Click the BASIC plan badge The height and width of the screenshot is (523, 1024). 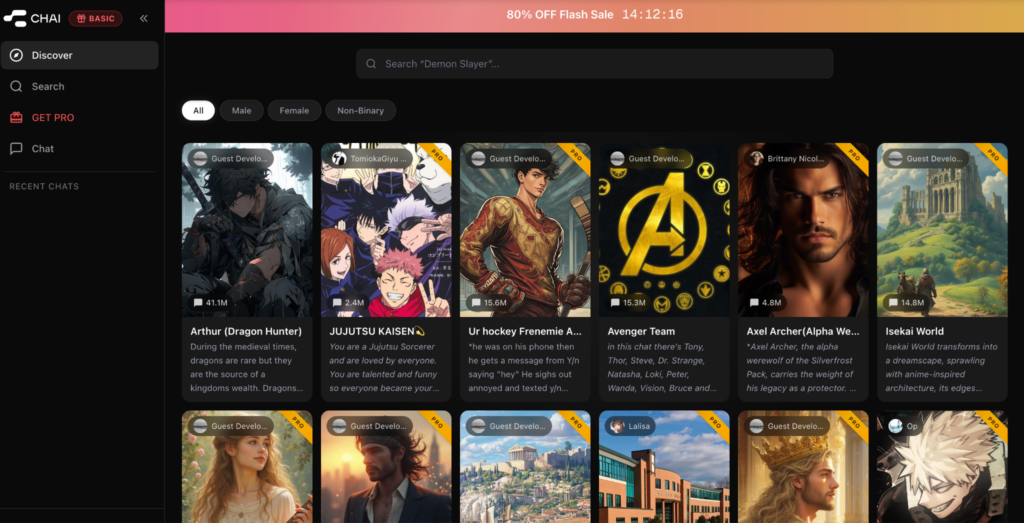pyautogui.click(x=95, y=18)
